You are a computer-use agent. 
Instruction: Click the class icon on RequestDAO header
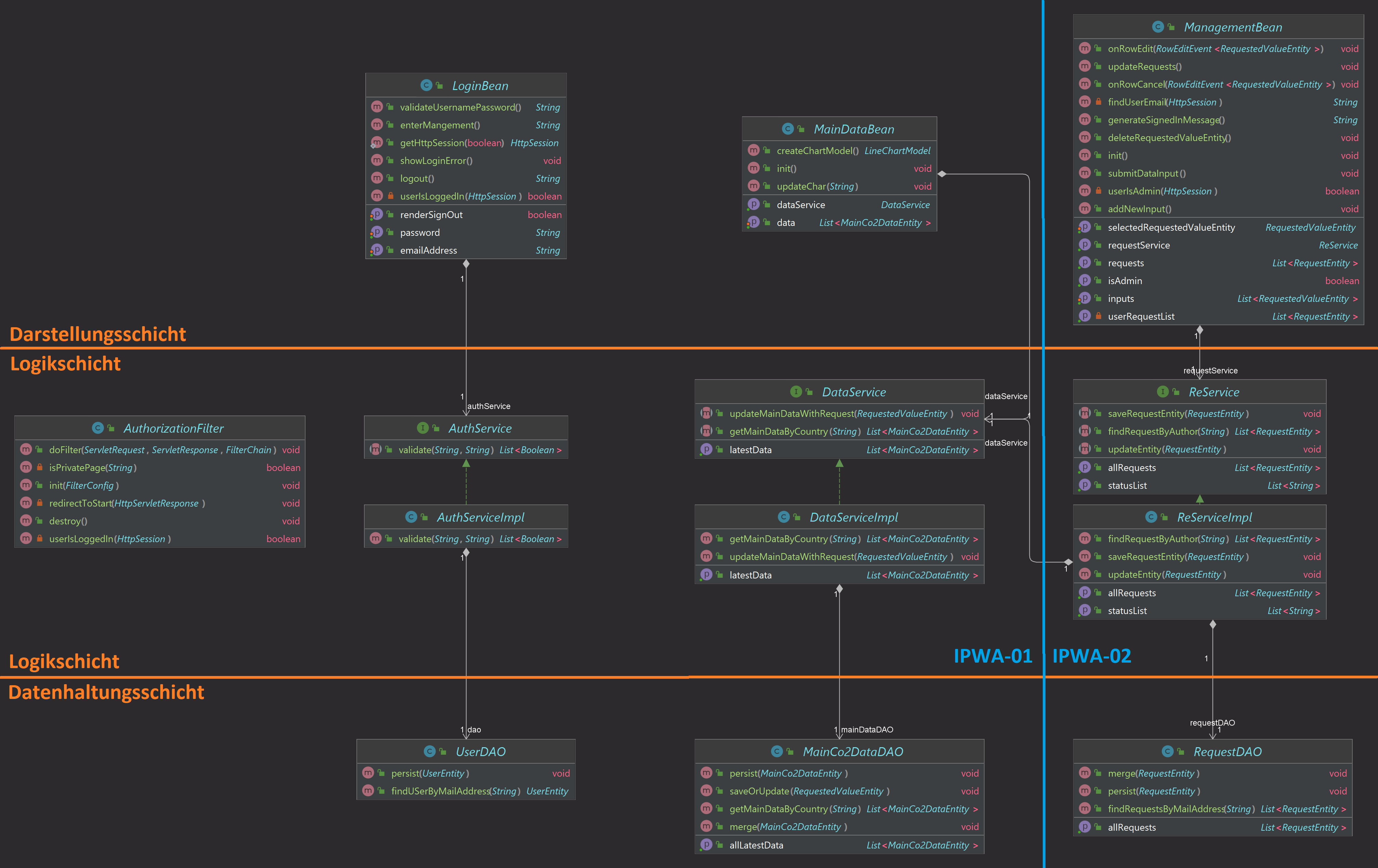click(1168, 751)
